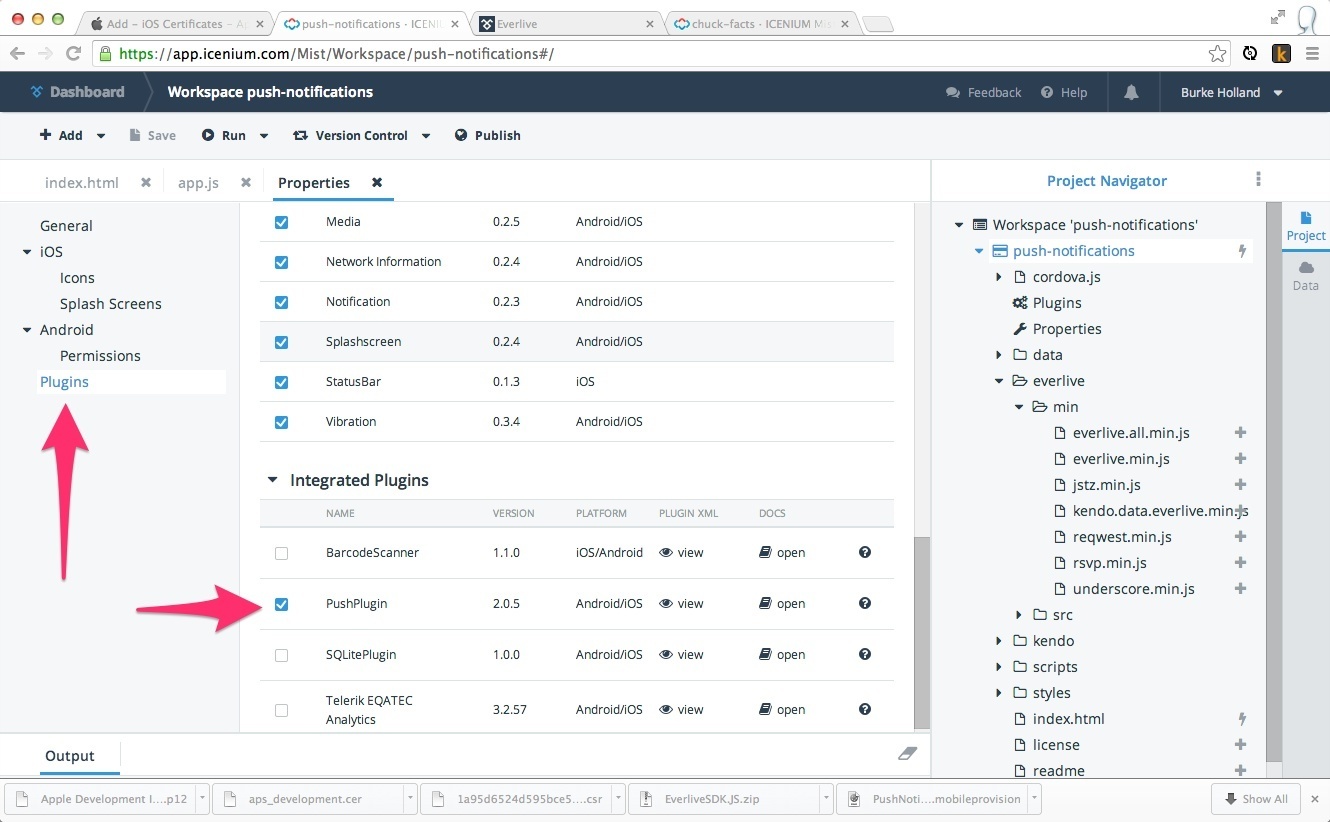The height and width of the screenshot is (822, 1330).
Task: Open the Version Control menu
Action: click(x=361, y=136)
